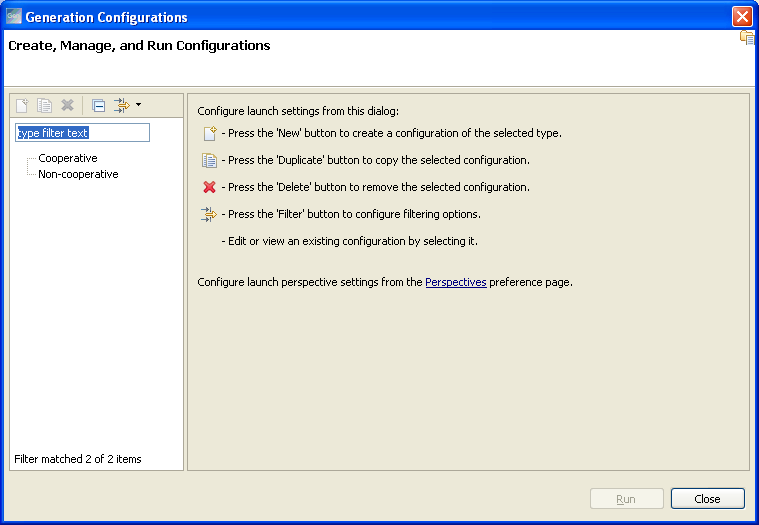Click the New icon in the instructions
The image size is (759, 525).
pos(210,133)
